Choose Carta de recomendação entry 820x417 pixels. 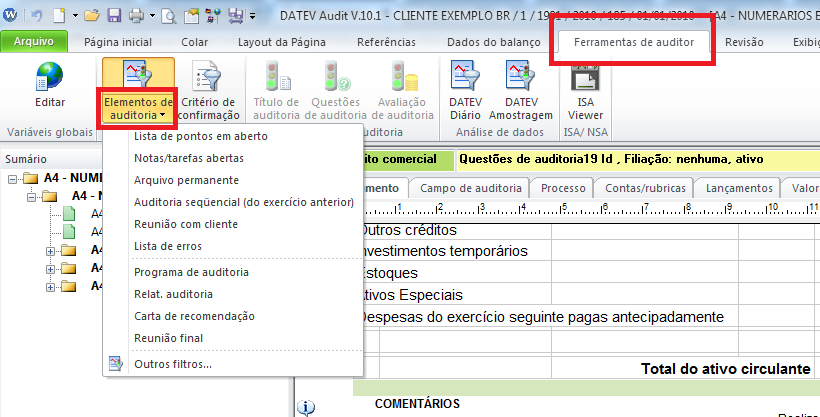pos(233,316)
